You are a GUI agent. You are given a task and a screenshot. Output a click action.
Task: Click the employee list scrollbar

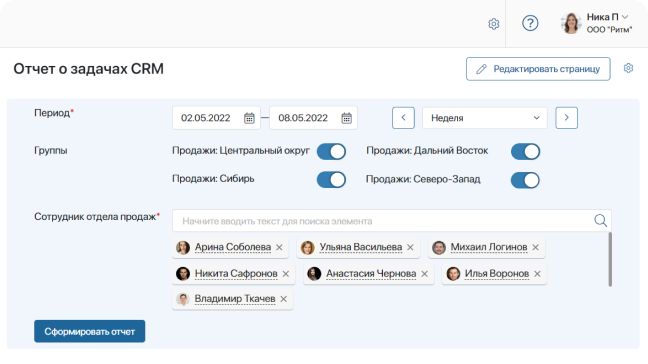click(x=610, y=259)
